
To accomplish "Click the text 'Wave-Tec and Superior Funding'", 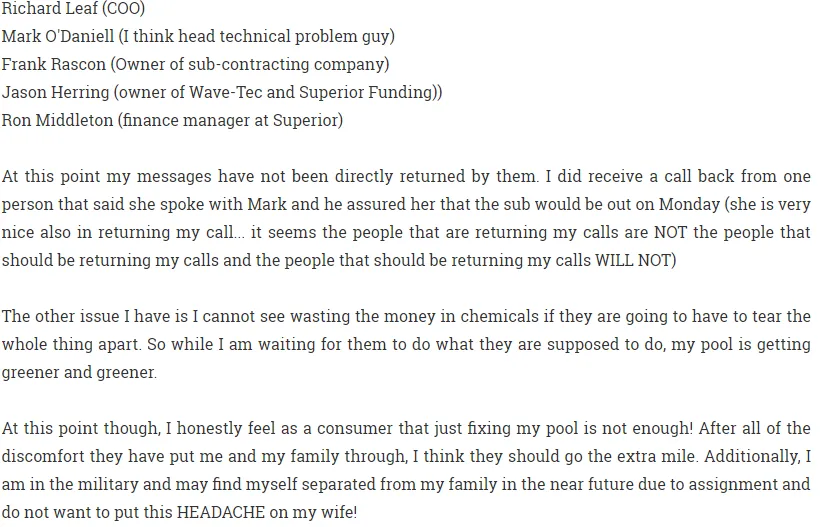I will (311, 92).
